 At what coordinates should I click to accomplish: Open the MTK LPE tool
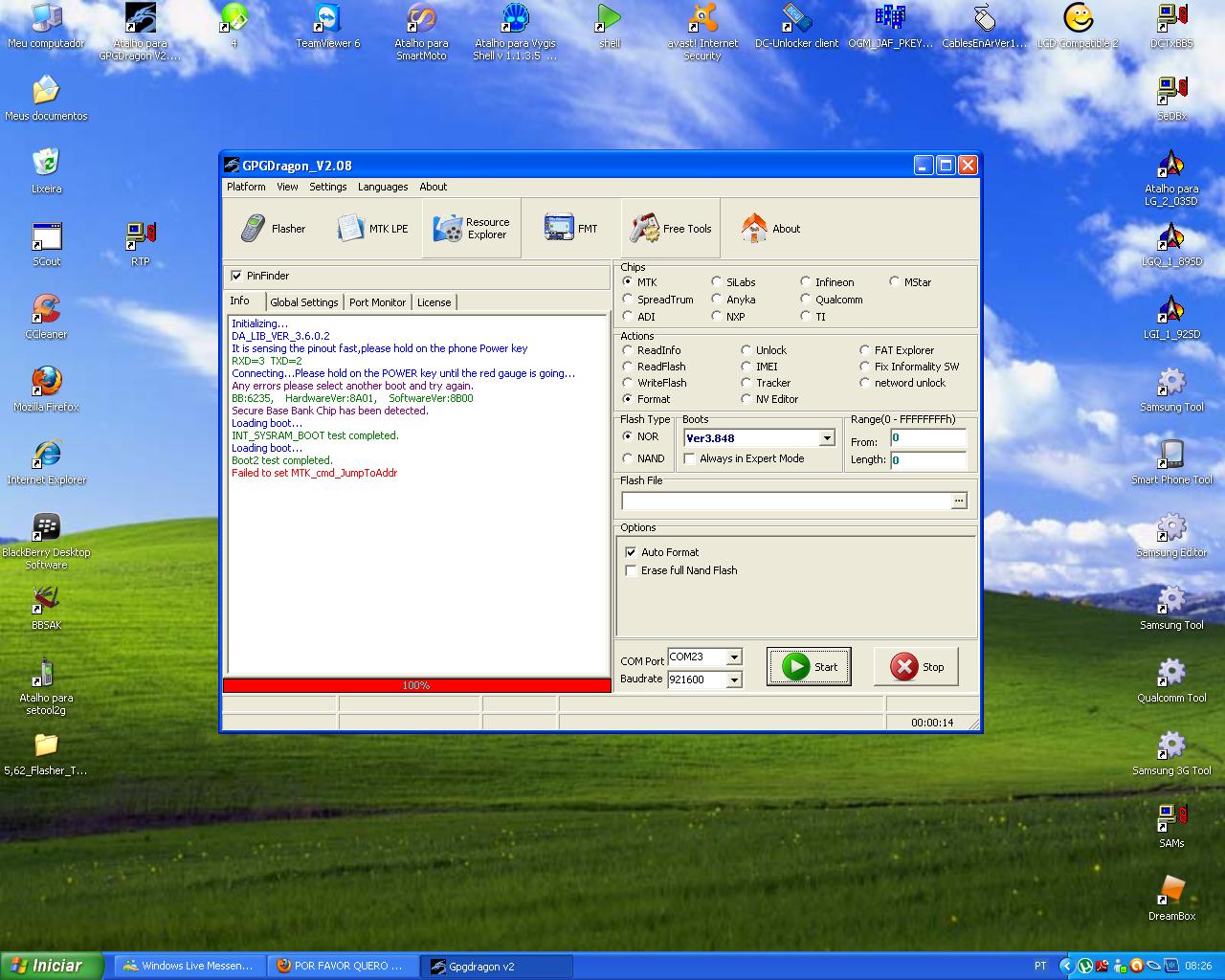click(373, 229)
